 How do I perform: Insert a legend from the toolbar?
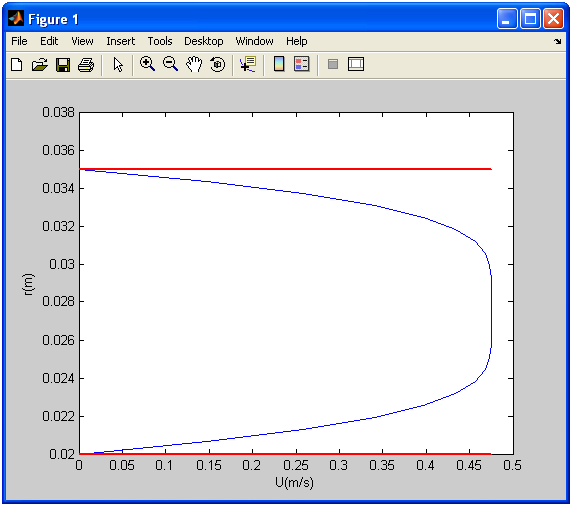[302, 64]
